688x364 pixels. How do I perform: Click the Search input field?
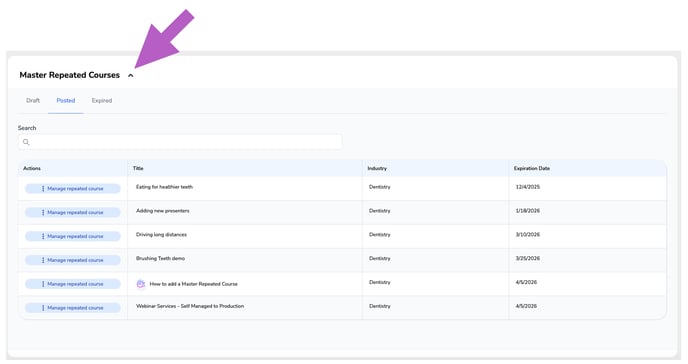pyautogui.click(x=180, y=142)
